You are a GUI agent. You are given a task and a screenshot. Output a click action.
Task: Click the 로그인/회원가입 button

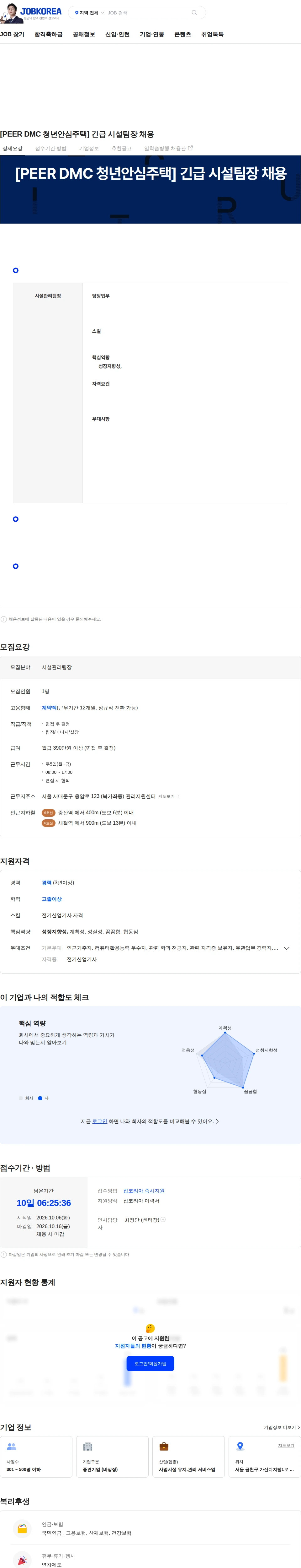[150, 1364]
